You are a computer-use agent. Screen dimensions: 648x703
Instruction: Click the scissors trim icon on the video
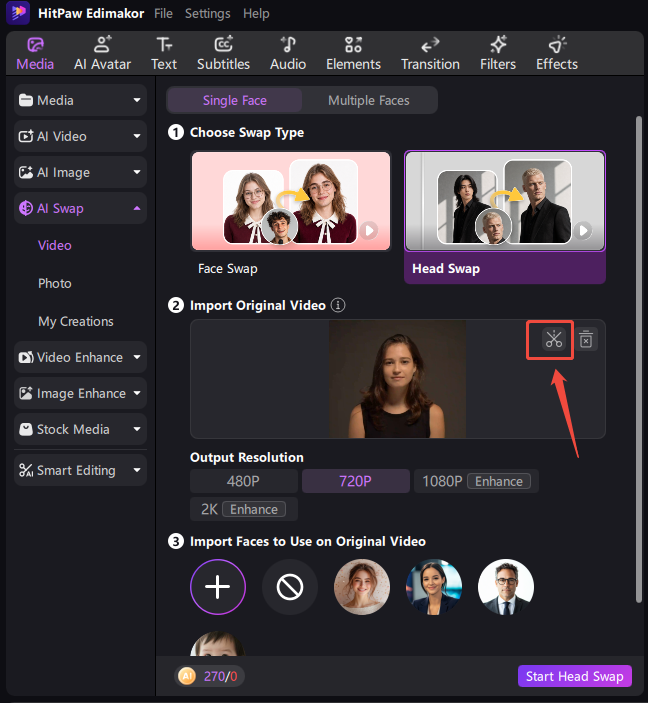tap(554, 339)
